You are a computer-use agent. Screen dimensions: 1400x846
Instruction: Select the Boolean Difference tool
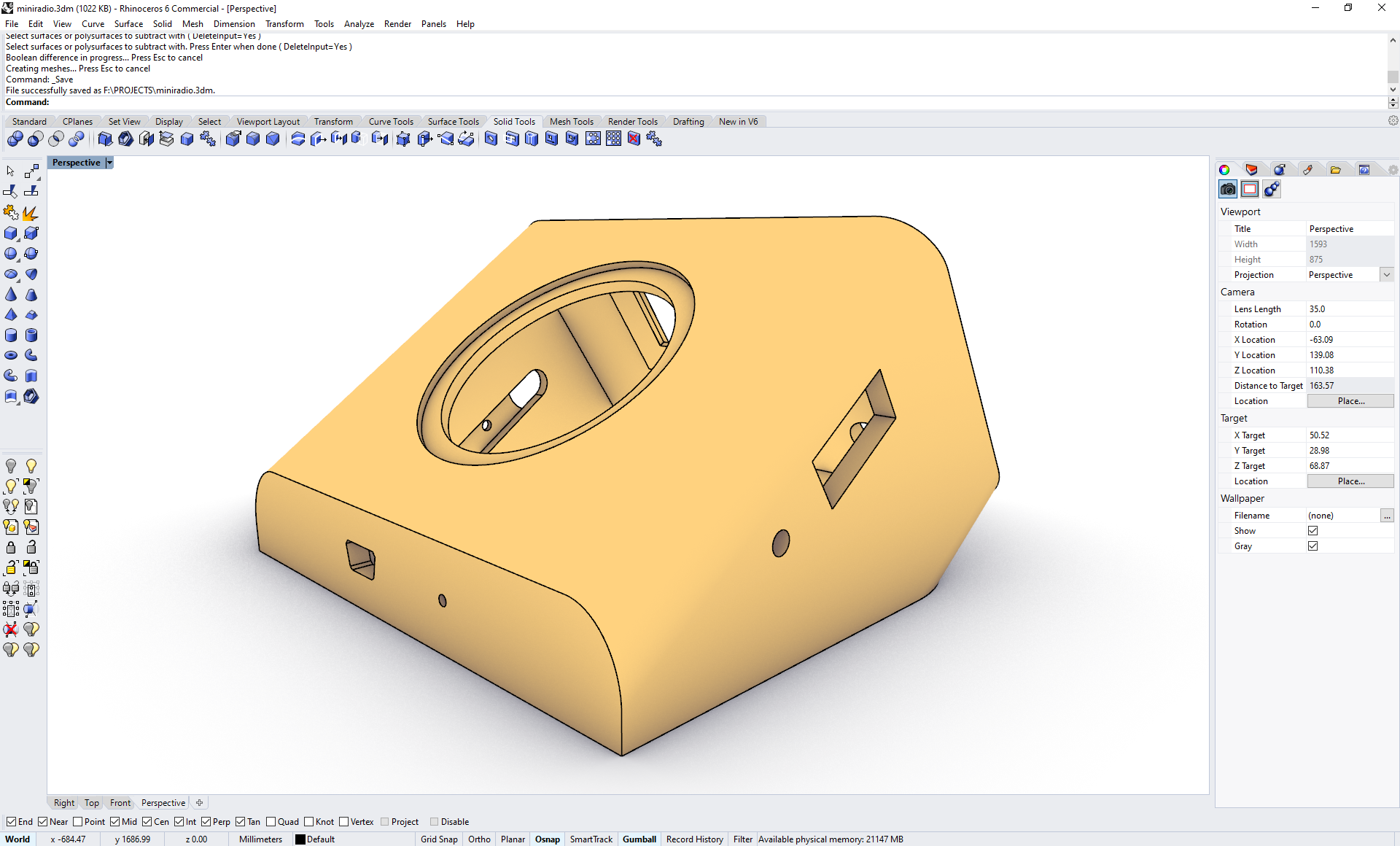(35, 139)
